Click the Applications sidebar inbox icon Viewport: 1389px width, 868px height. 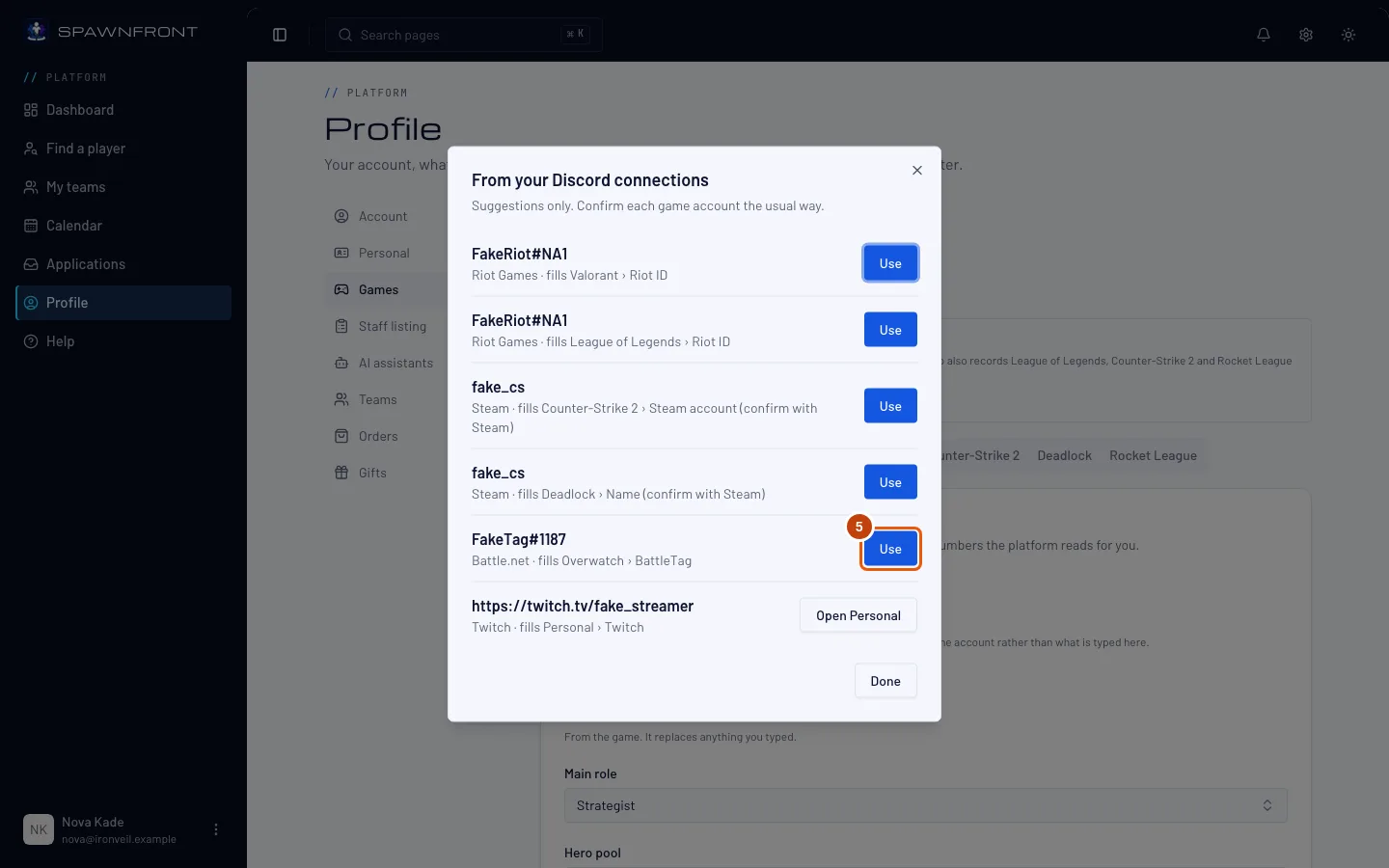(x=31, y=264)
